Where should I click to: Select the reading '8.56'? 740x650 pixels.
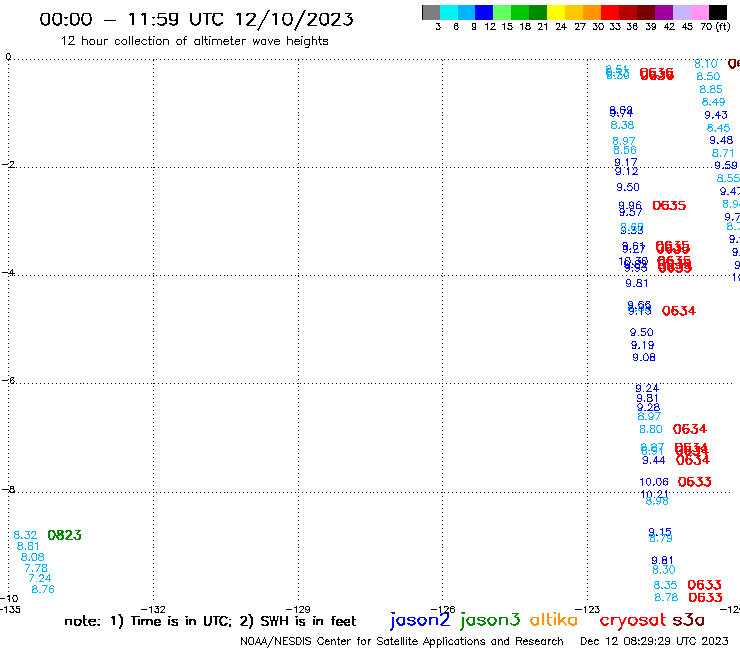click(x=625, y=150)
